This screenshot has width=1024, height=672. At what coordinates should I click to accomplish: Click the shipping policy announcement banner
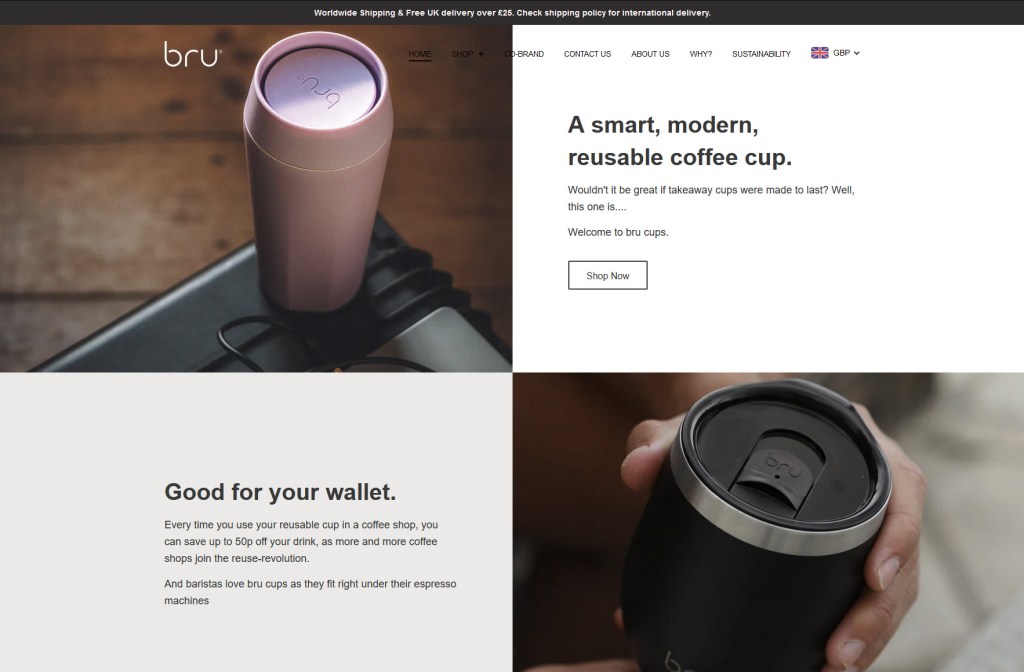[512, 12]
